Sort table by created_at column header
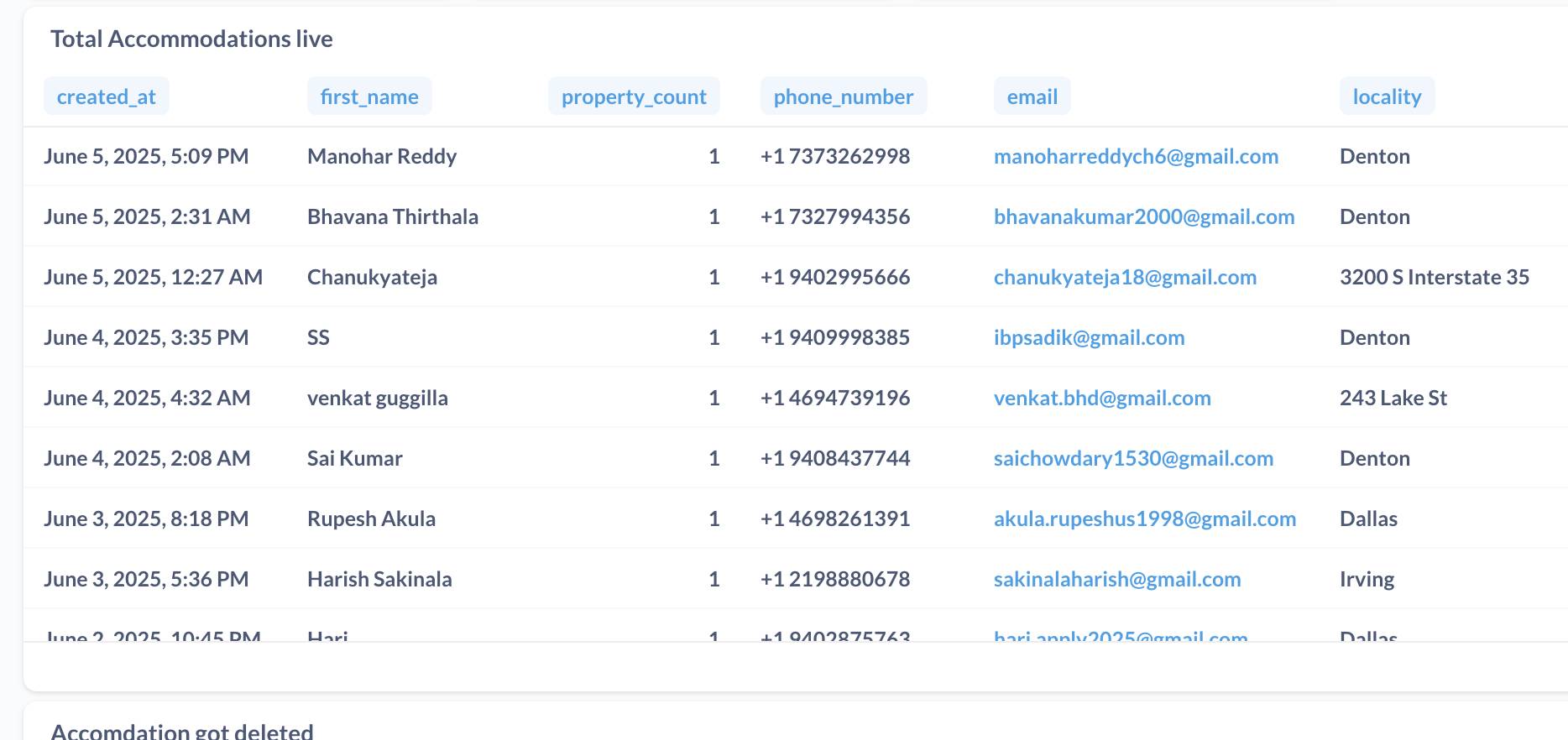1568x740 pixels. coord(107,96)
